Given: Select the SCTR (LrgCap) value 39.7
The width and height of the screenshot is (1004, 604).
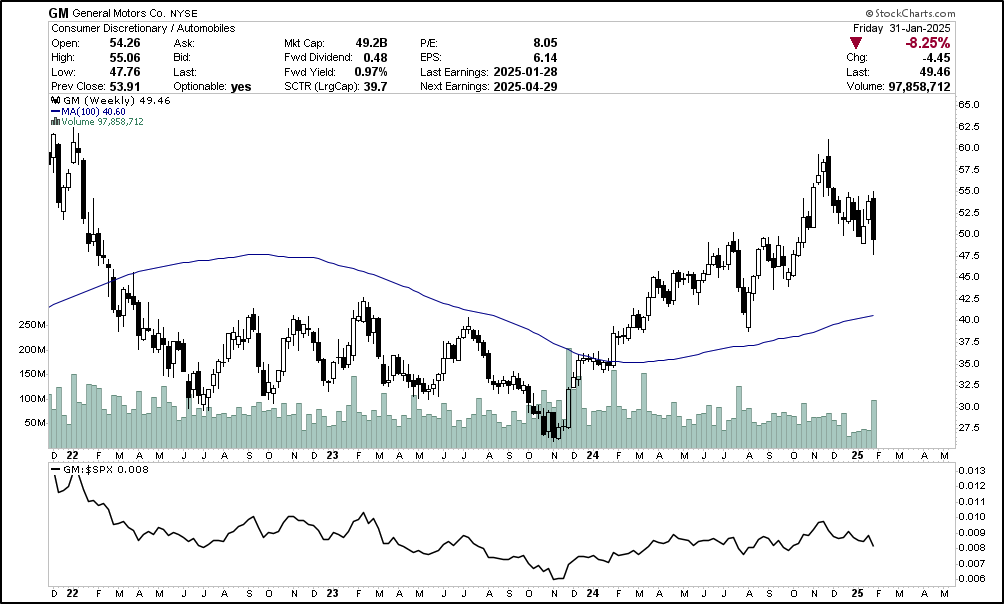Looking at the screenshot, I should 376,86.
